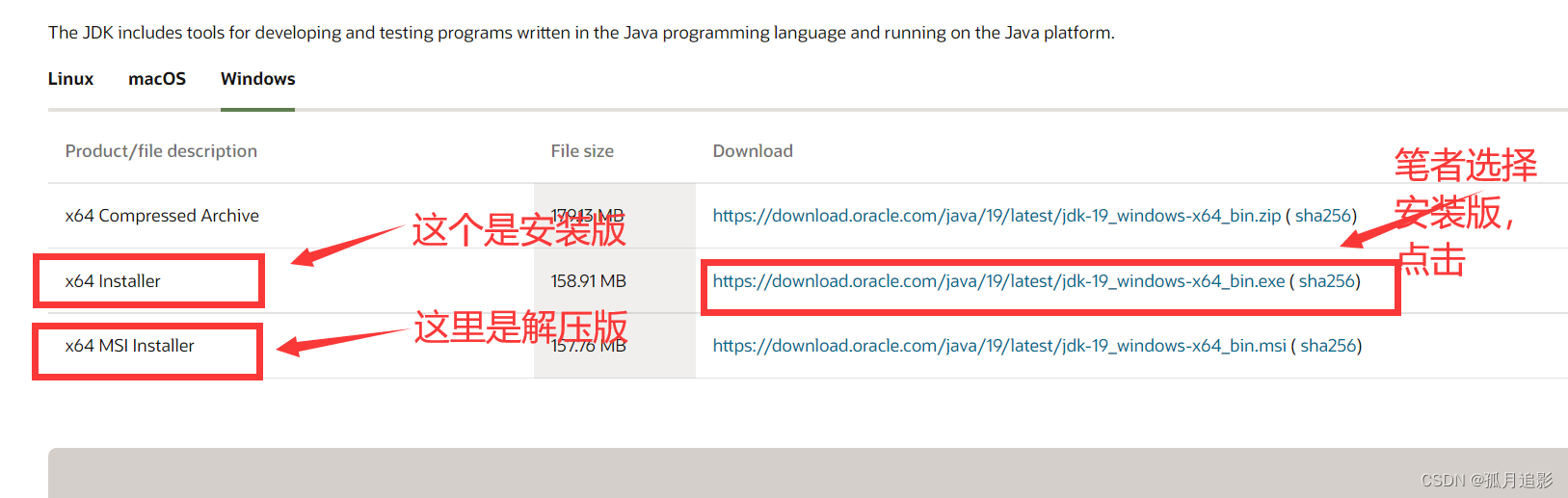The image size is (1568, 498).
Task: Open sha256 link for the exe installer
Action: 1327,281
